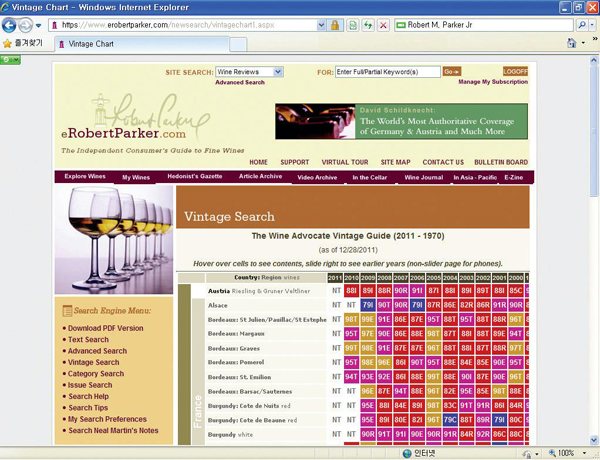Open BULLETIN BOARD link
600x460 pixels.
coord(501,162)
